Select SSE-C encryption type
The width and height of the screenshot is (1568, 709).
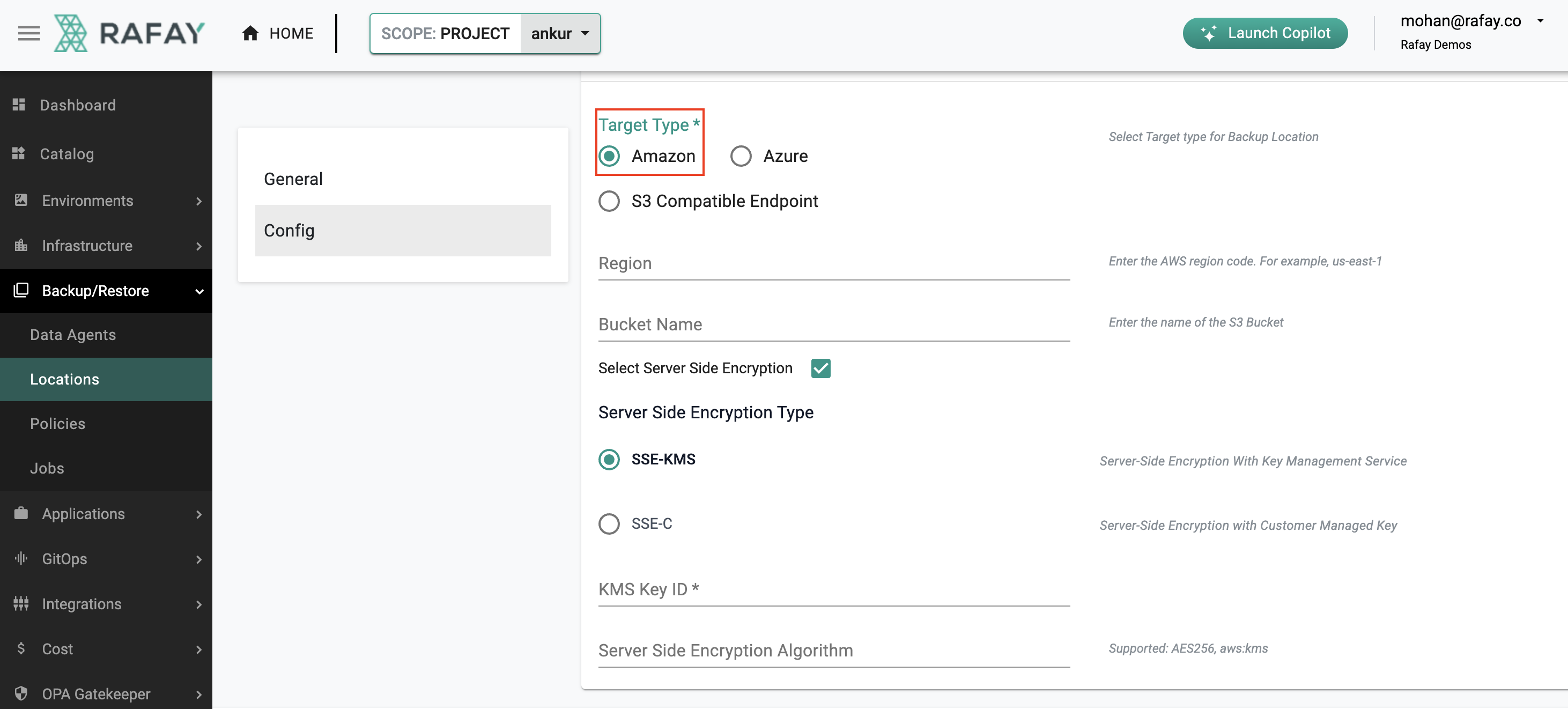pos(609,523)
